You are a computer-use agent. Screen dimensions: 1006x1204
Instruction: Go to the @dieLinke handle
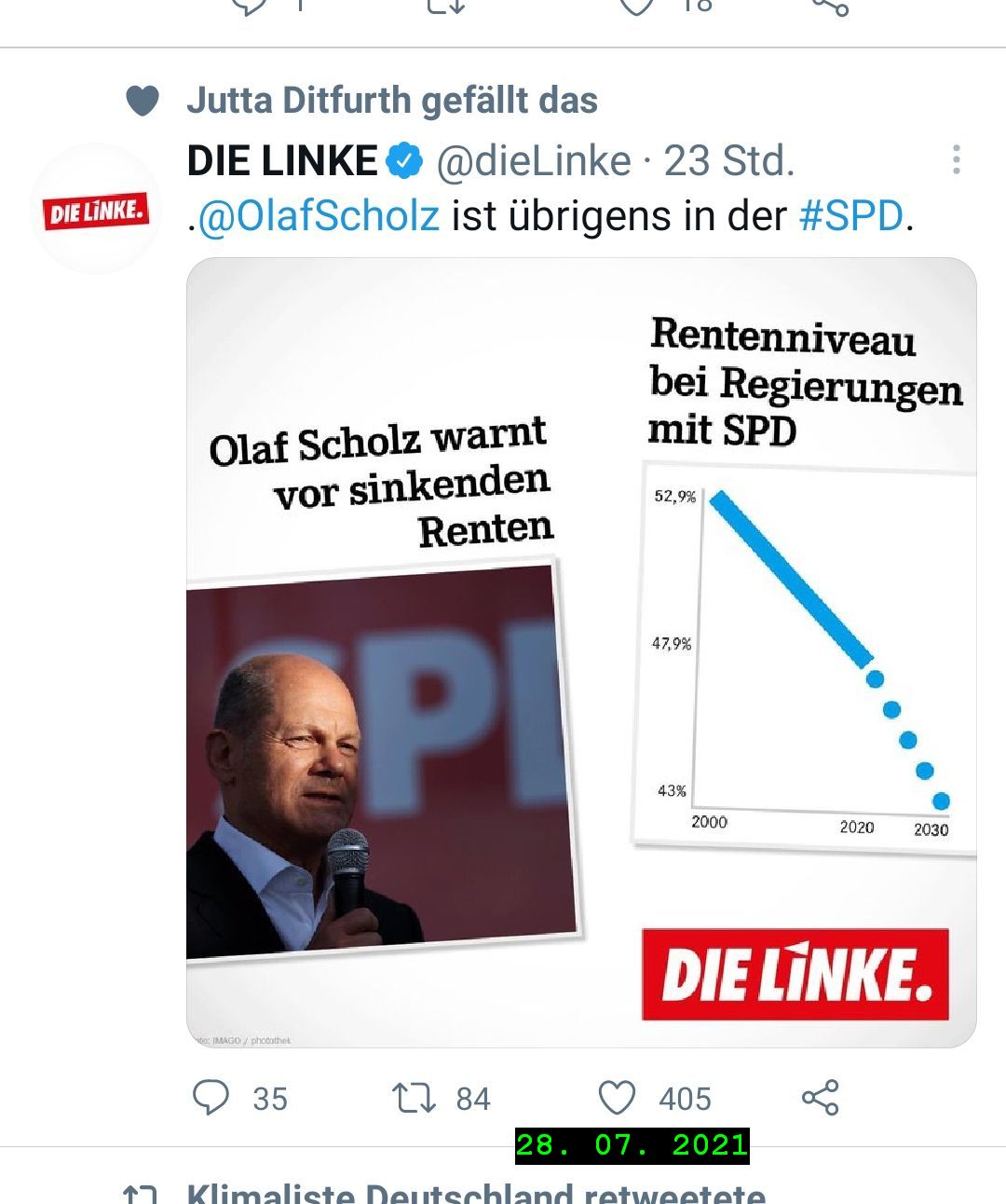click(533, 161)
